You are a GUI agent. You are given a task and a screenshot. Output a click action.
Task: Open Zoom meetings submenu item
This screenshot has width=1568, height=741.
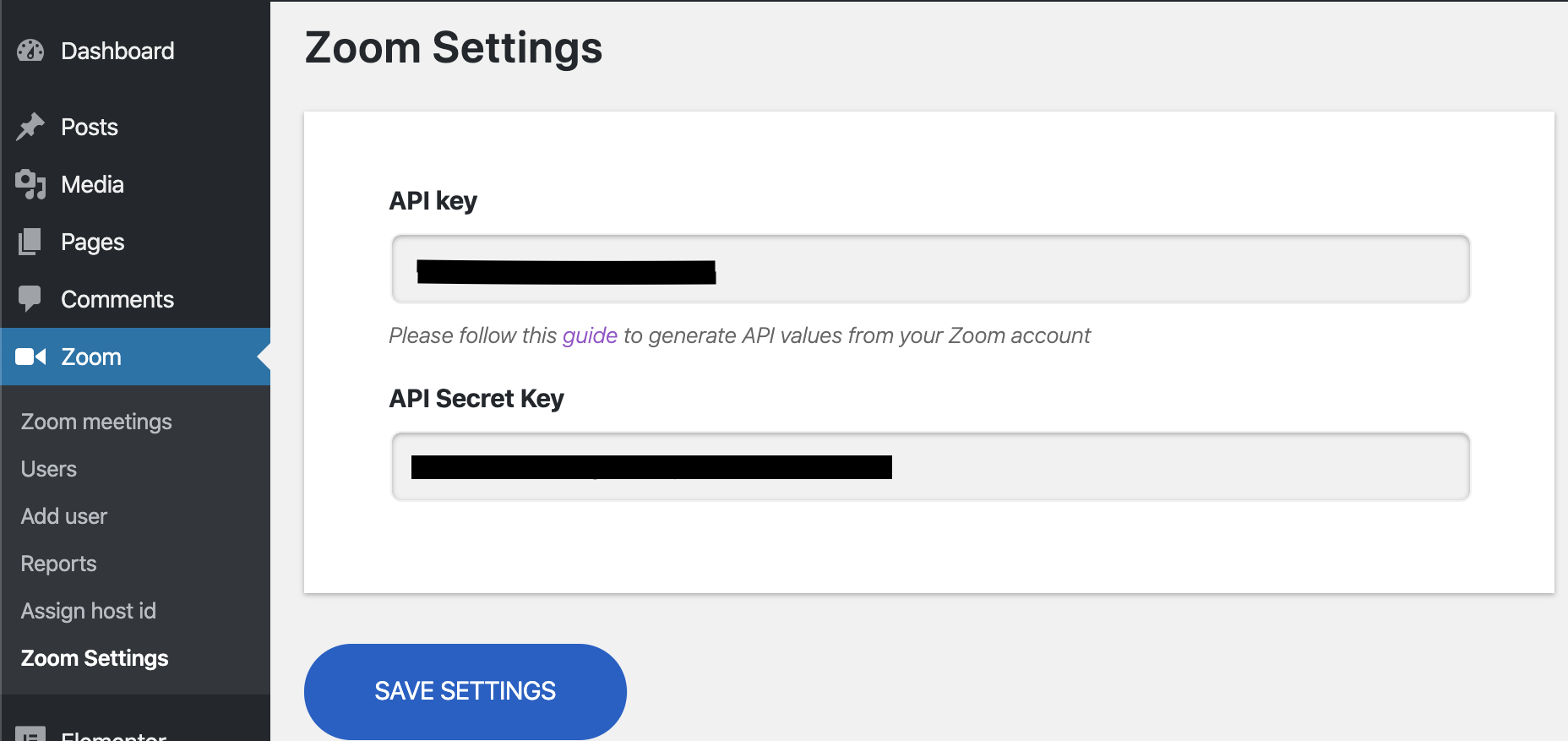96,422
